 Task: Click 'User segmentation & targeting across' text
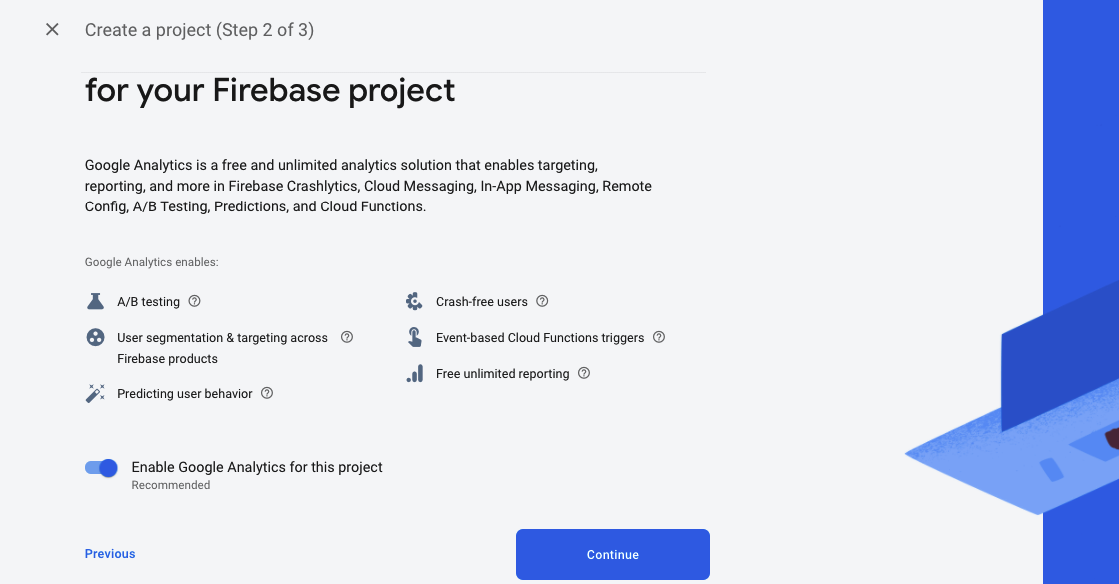pos(223,338)
